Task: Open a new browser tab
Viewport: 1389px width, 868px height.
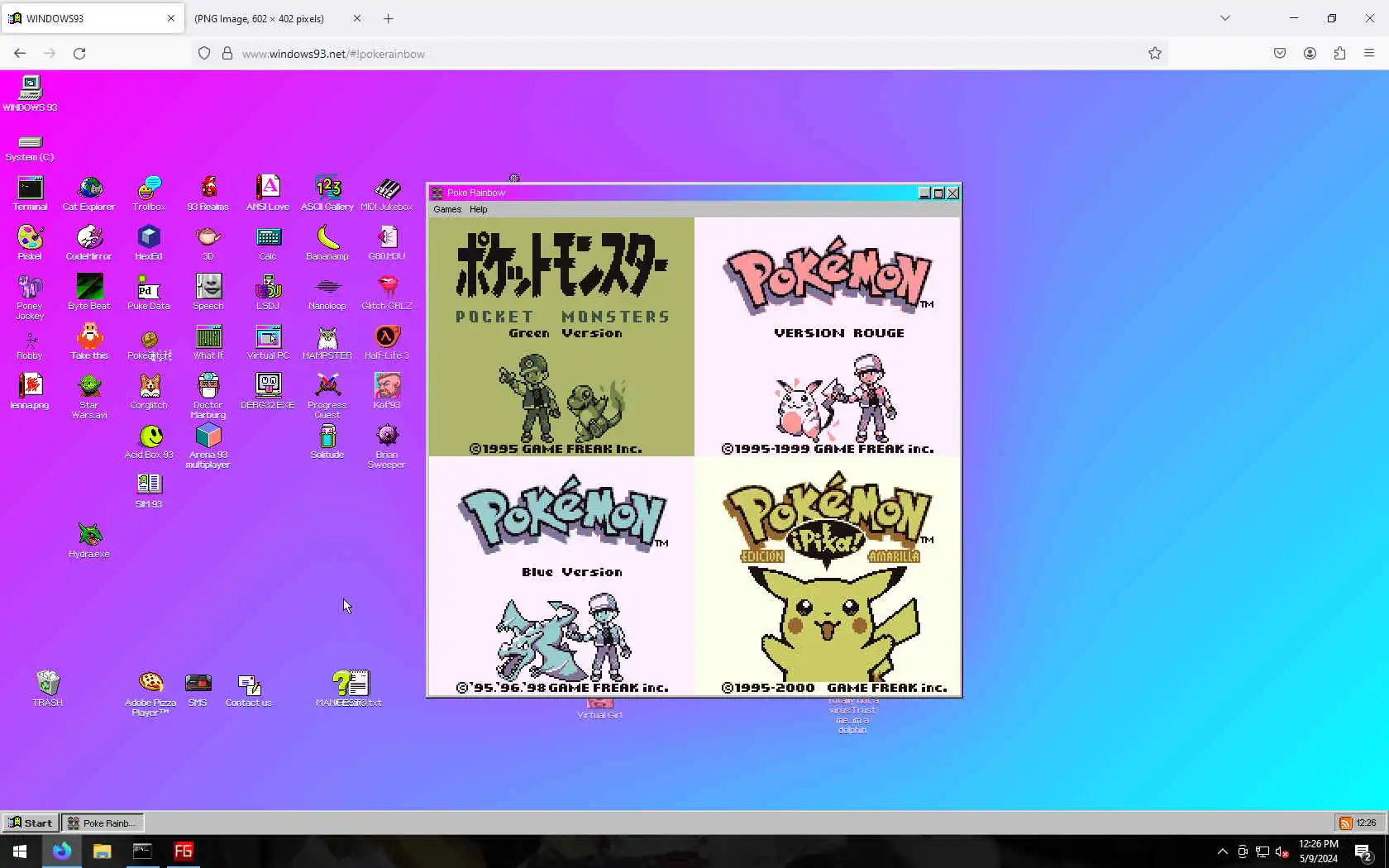Action: point(389,18)
